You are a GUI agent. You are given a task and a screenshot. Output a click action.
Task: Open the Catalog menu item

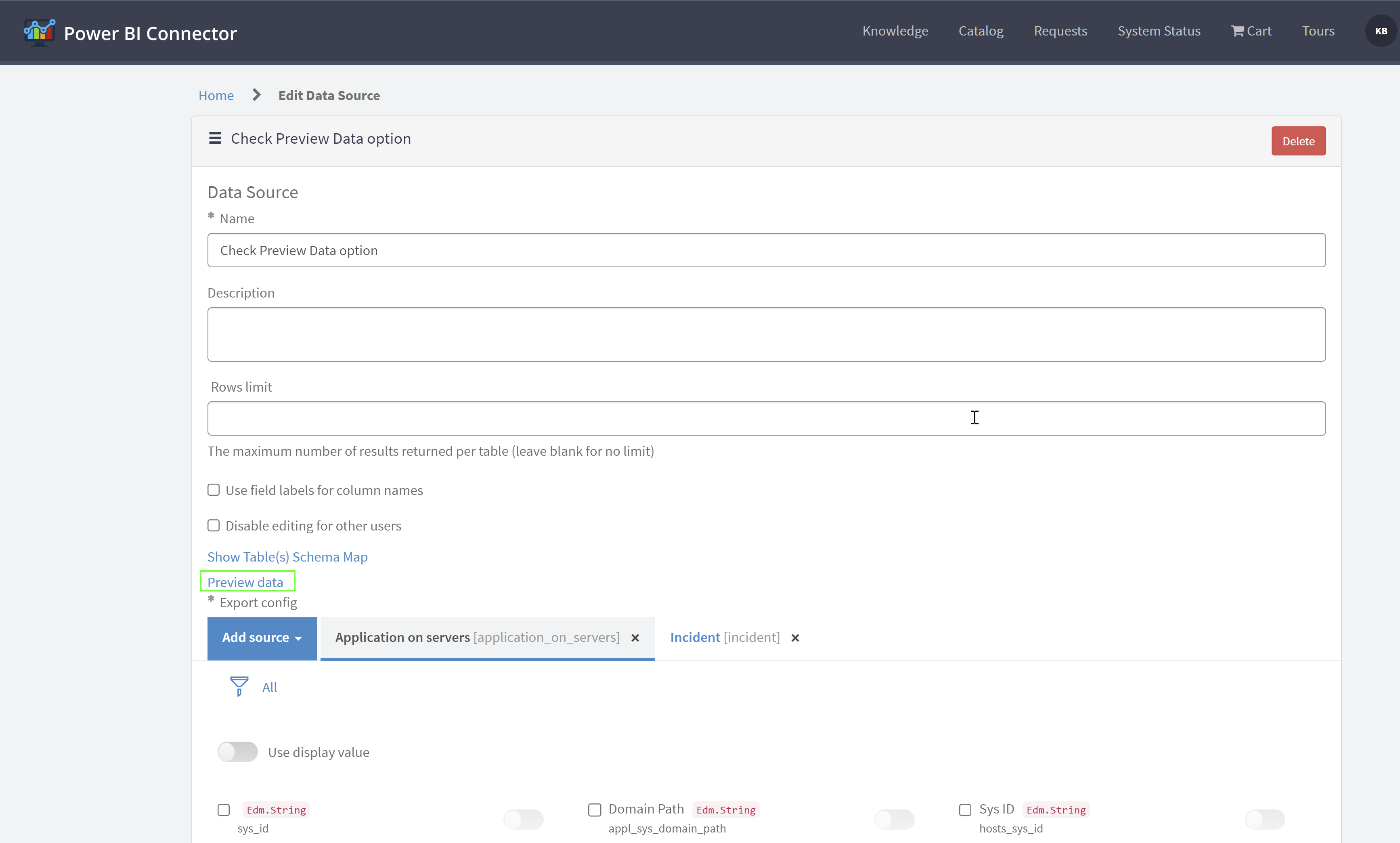980,31
